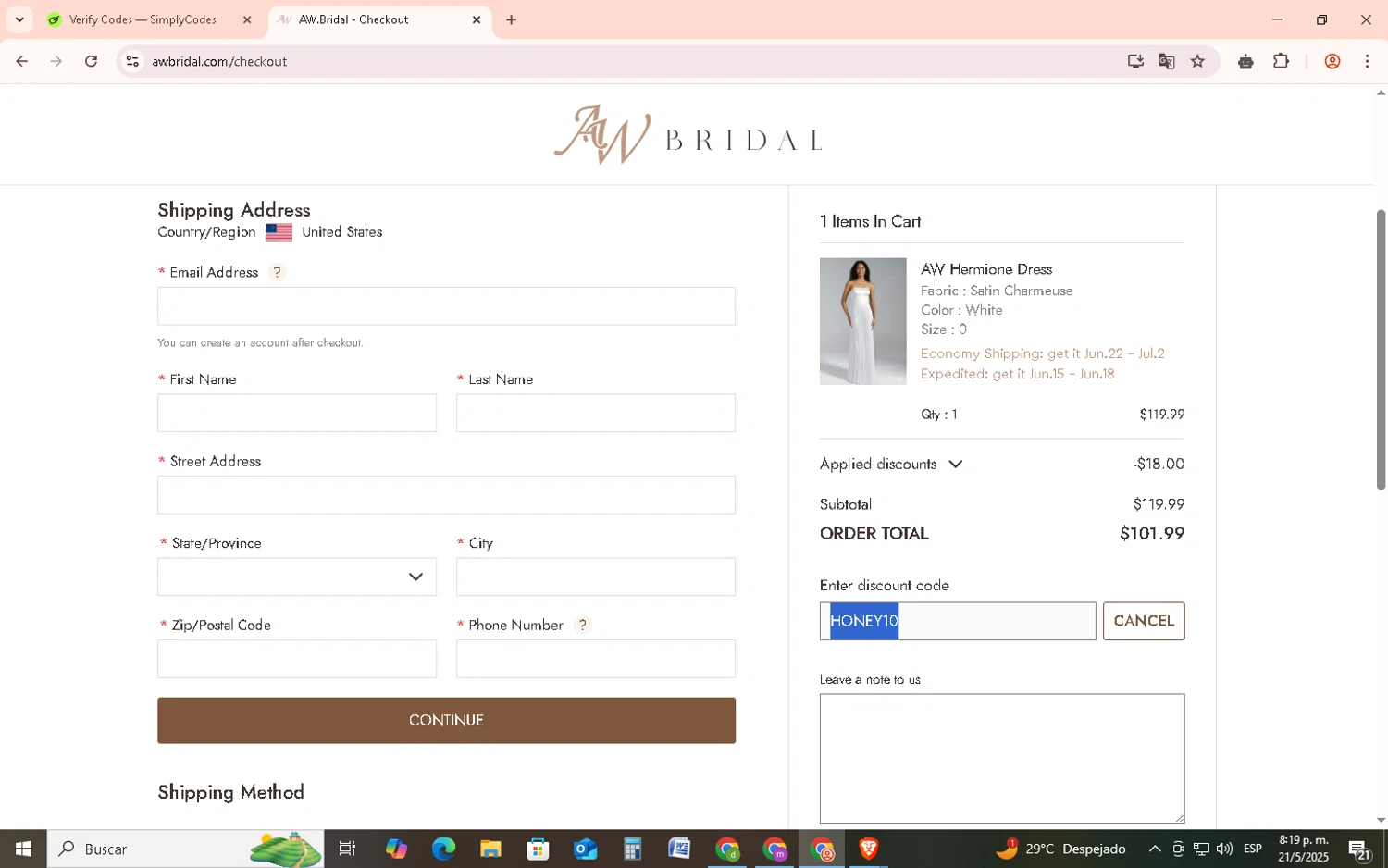
Task: Click the ESP language indicator
Action: [x=1253, y=849]
